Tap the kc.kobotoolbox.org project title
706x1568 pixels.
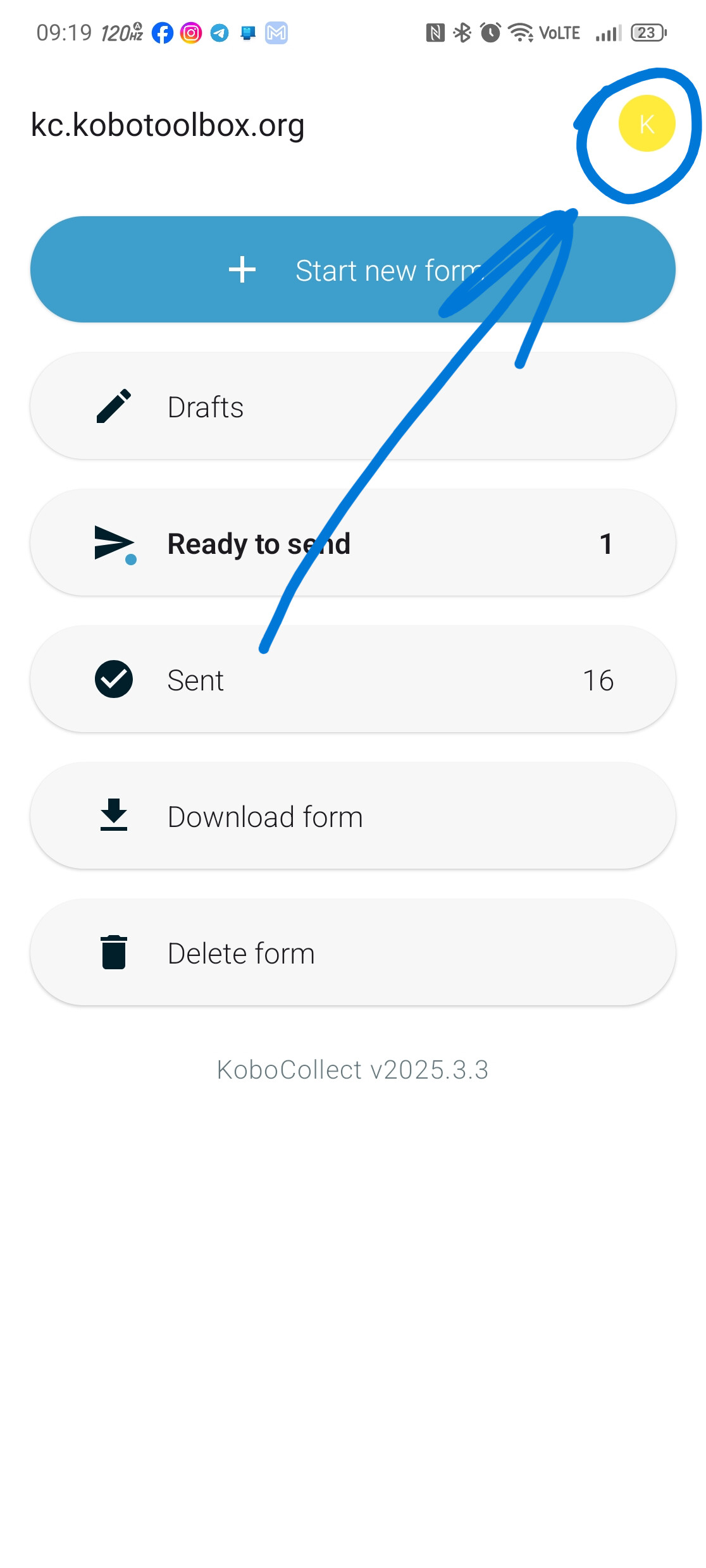168,125
